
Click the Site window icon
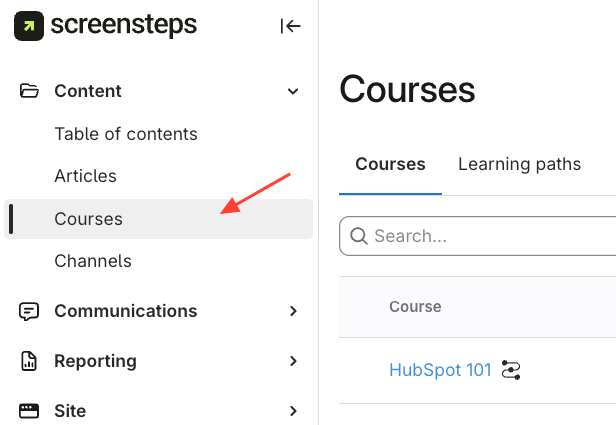click(x=29, y=411)
